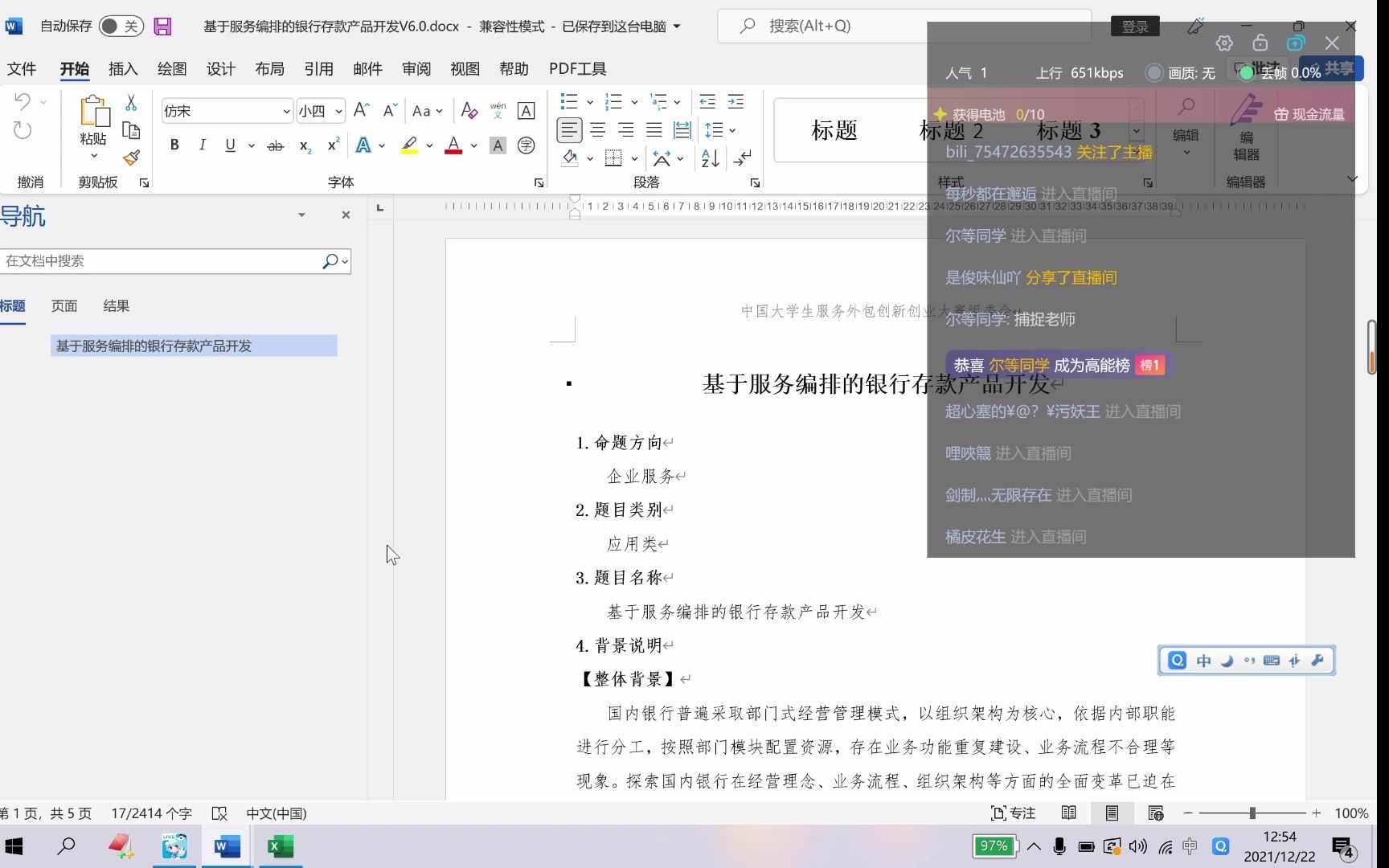Select heading 基于服务编排的银行存款产品开发 in navigation
Image resolution: width=1389 pixels, height=868 pixels.
click(194, 346)
